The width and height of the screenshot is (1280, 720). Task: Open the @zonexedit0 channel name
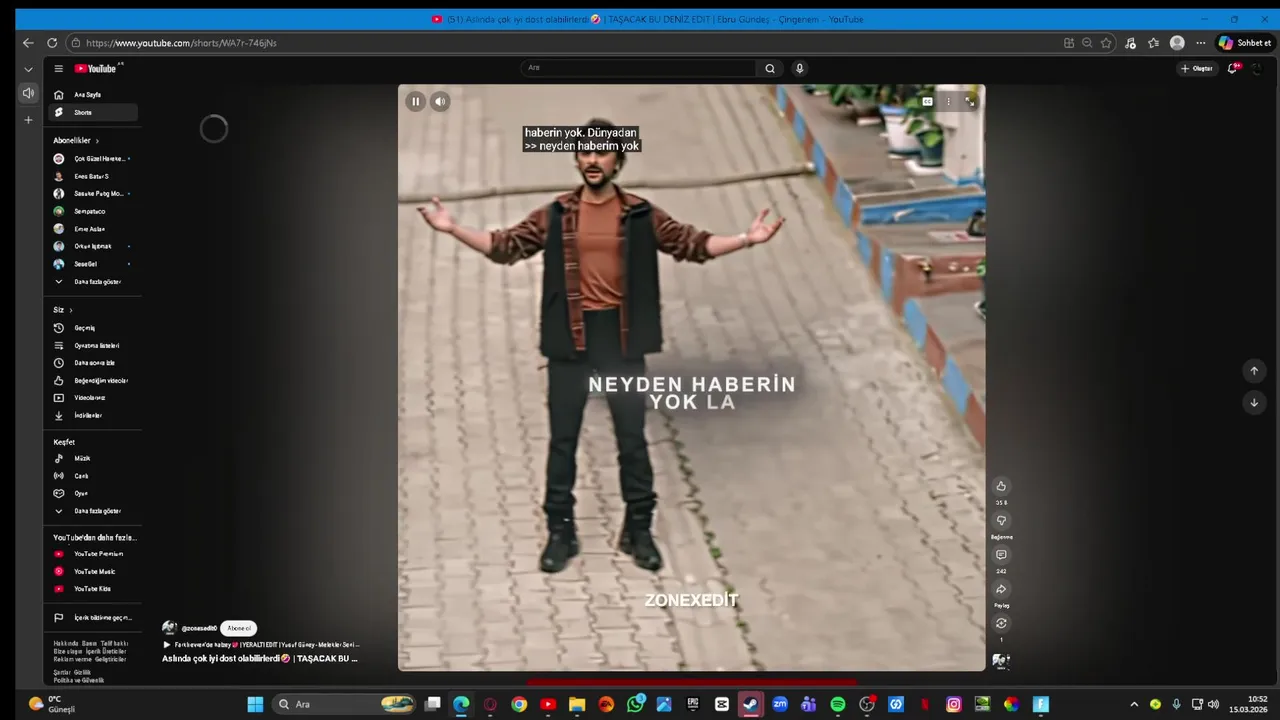click(199, 628)
